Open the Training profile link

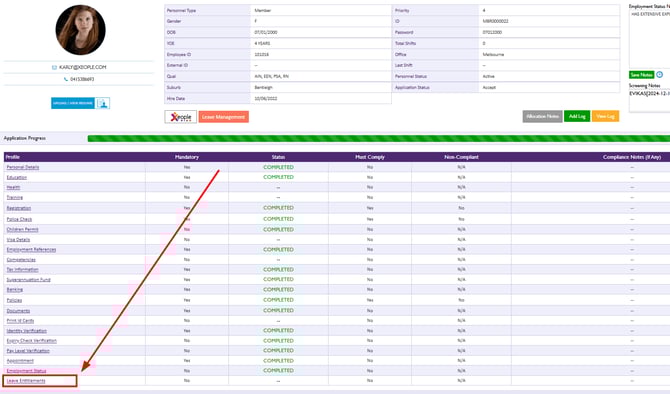pos(15,197)
